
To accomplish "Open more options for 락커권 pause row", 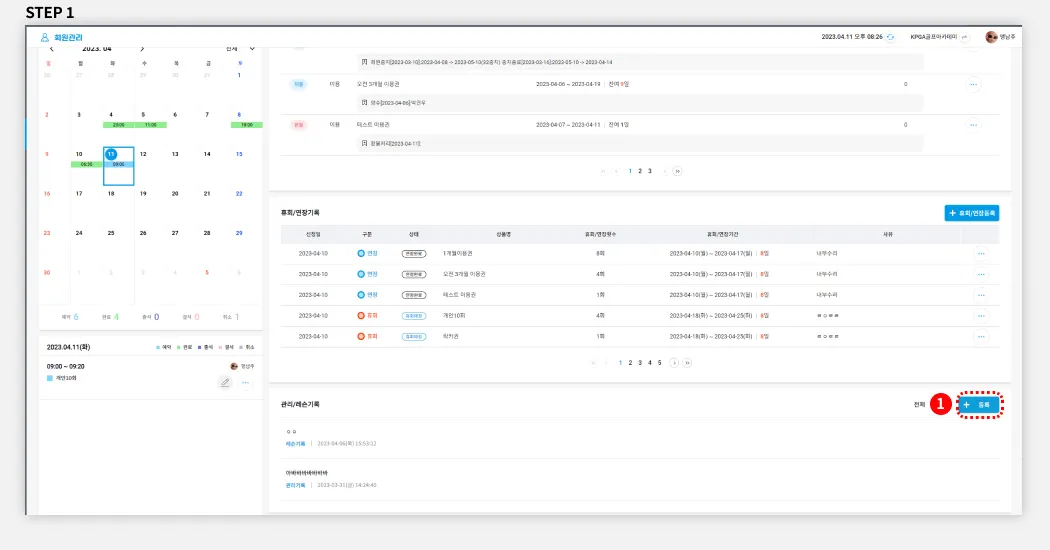I will click(x=981, y=337).
